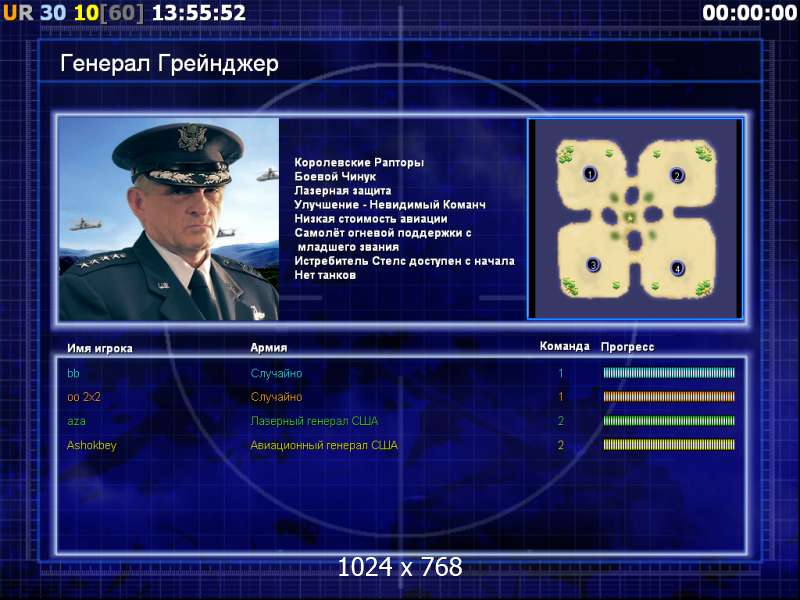Click the General Granger portrait

(x=169, y=219)
